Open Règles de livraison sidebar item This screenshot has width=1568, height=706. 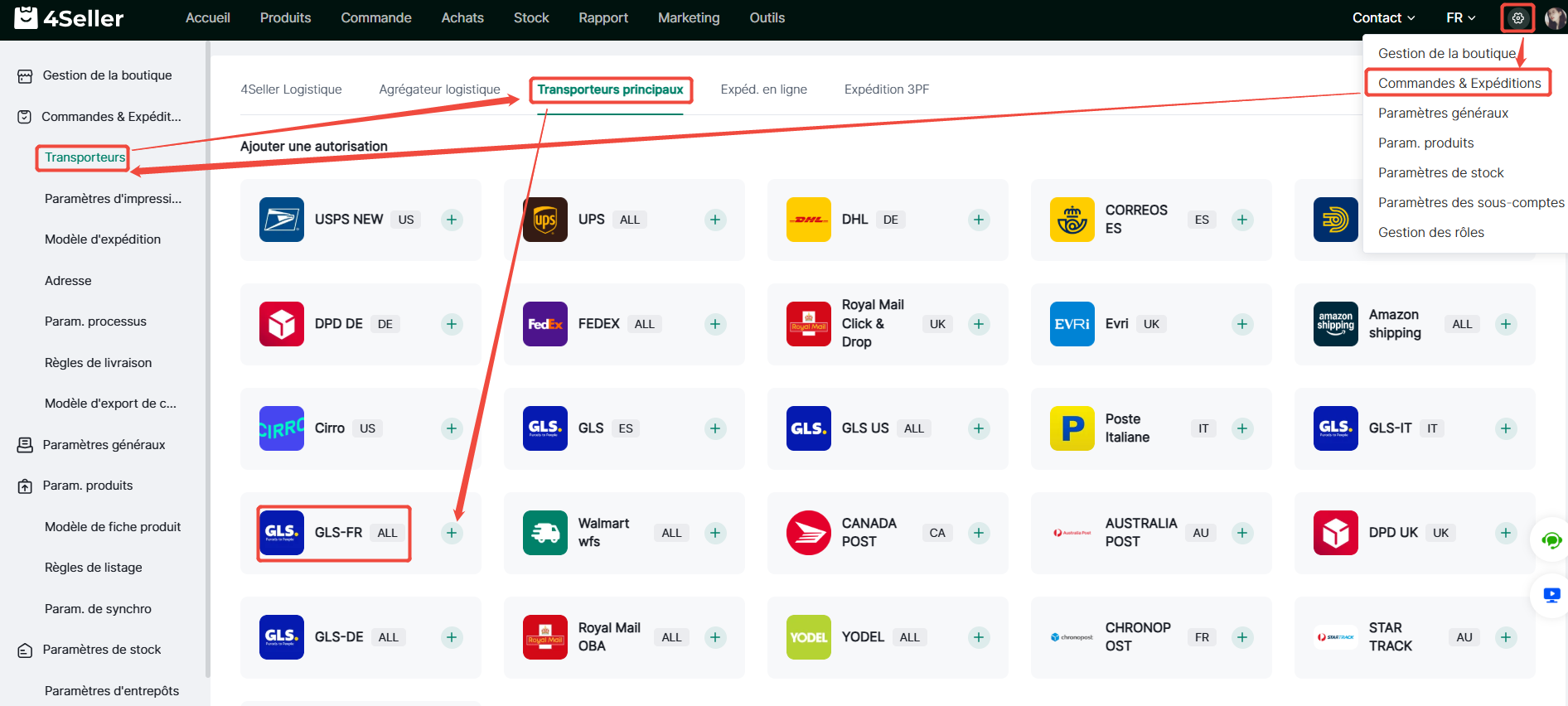[x=98, y=363]
